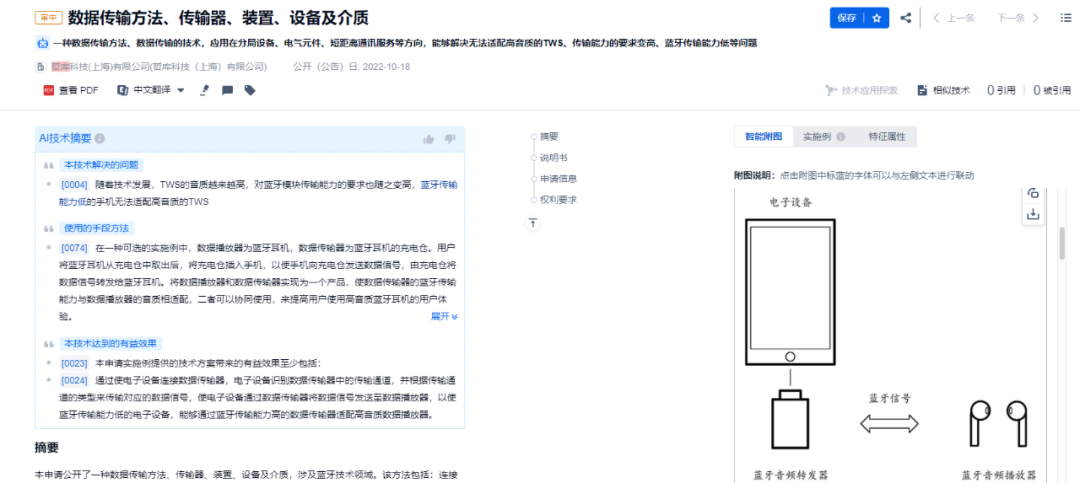Switch to the 特征属性 tab
This screenshot has width=1080, height=483.
pyautogui.click(x=887, y=136)
